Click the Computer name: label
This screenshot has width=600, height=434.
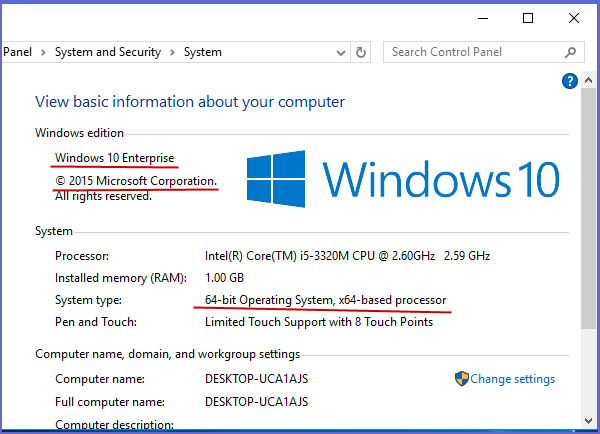click(100, 379)
